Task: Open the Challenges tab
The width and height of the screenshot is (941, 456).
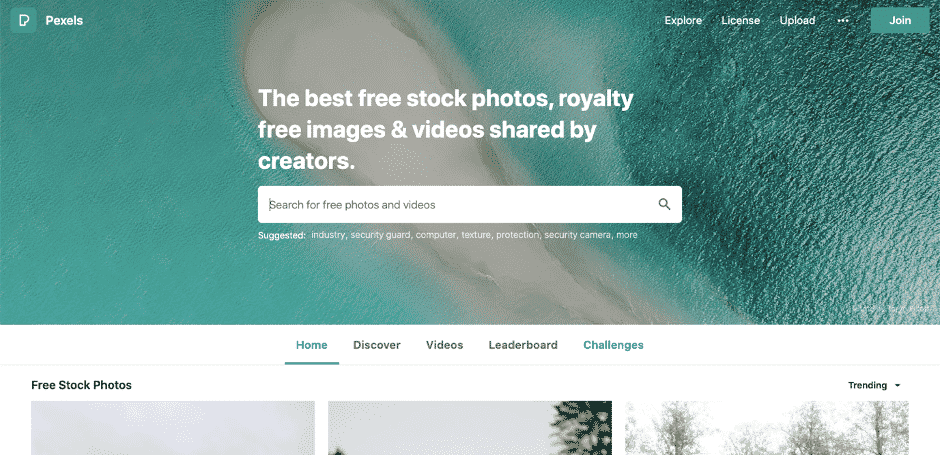Action: point(613,345)
